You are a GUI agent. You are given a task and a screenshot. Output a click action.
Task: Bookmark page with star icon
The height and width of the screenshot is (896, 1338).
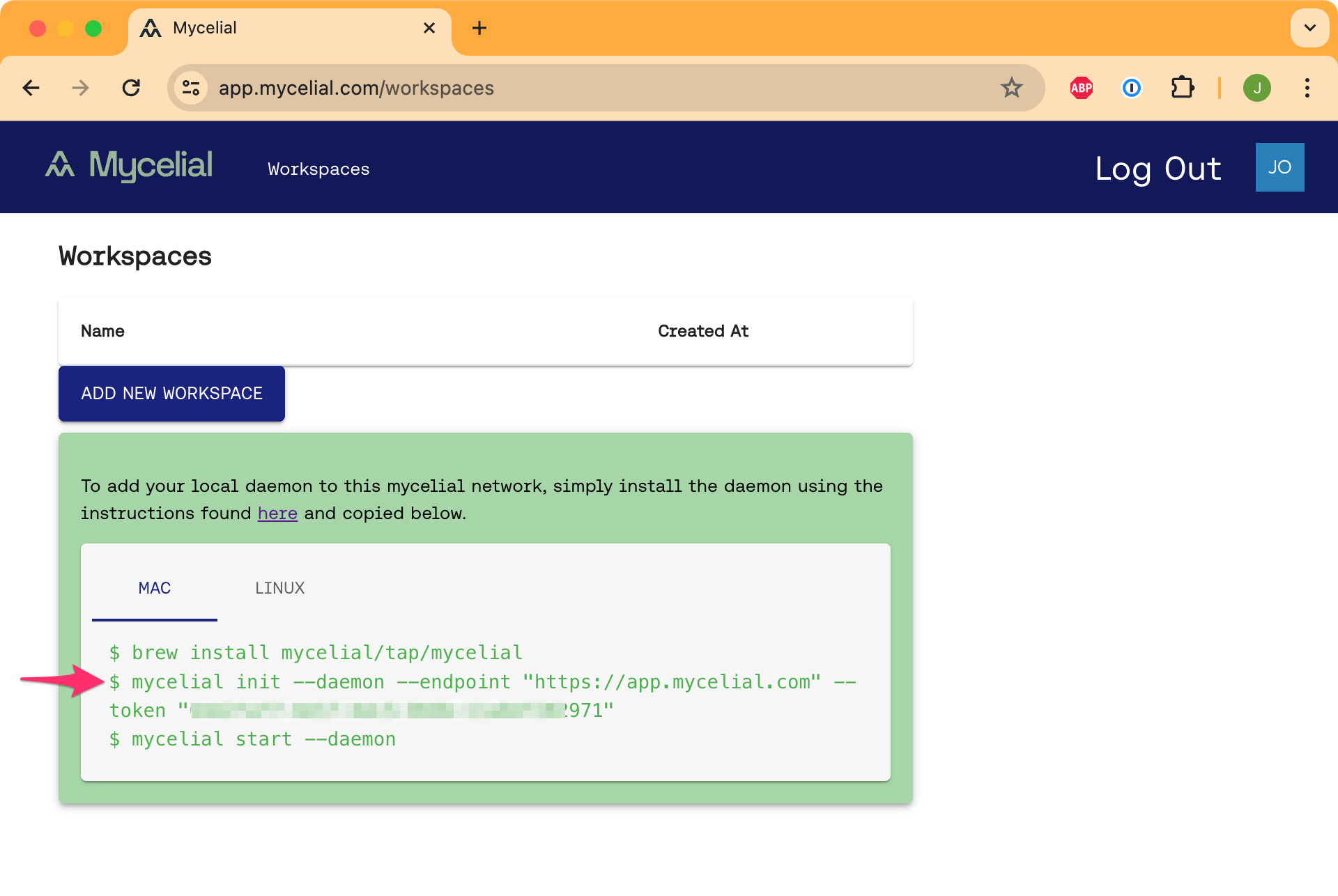click(1011, 88)
